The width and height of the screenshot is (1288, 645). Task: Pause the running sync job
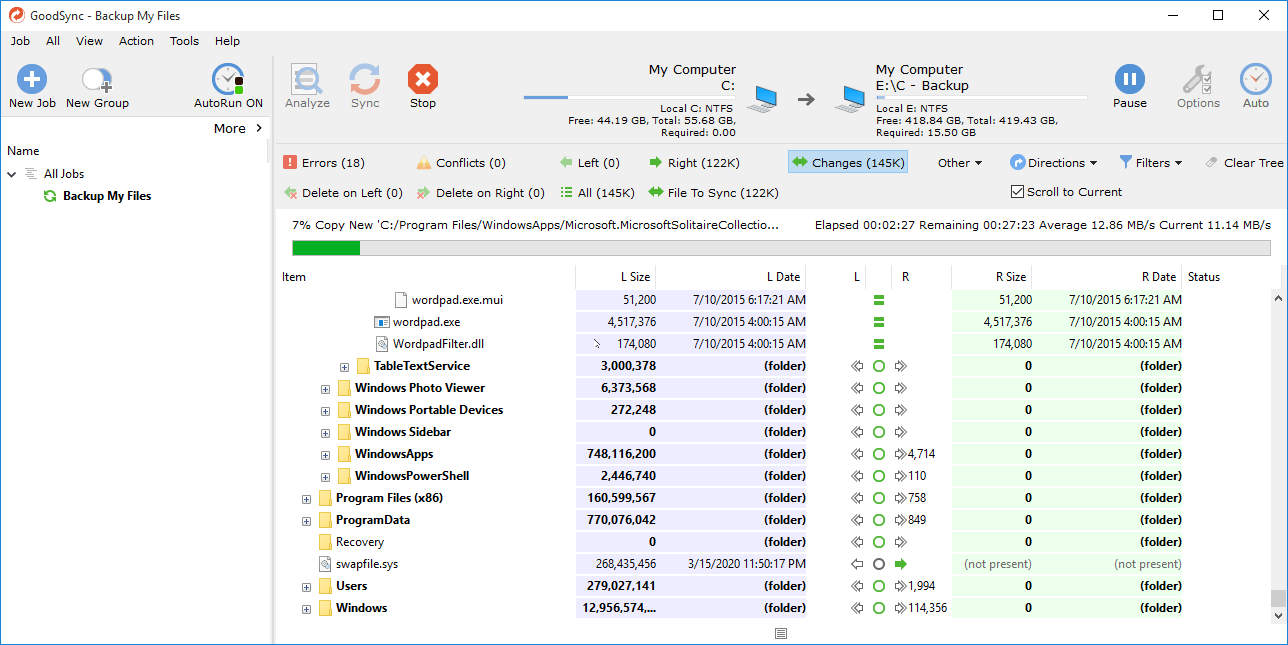[x=1129, y=80]
